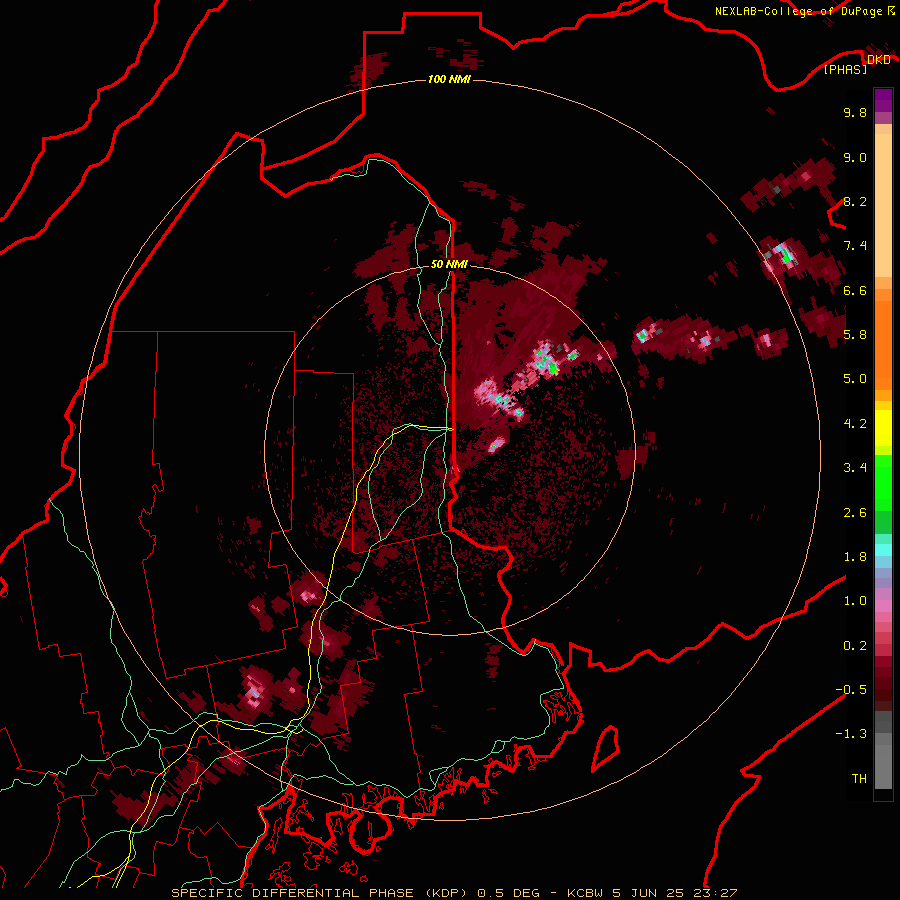Click the KCBW station identifier
The width and height of the screenshot is (900, 900).
click(x=587, y=893)
